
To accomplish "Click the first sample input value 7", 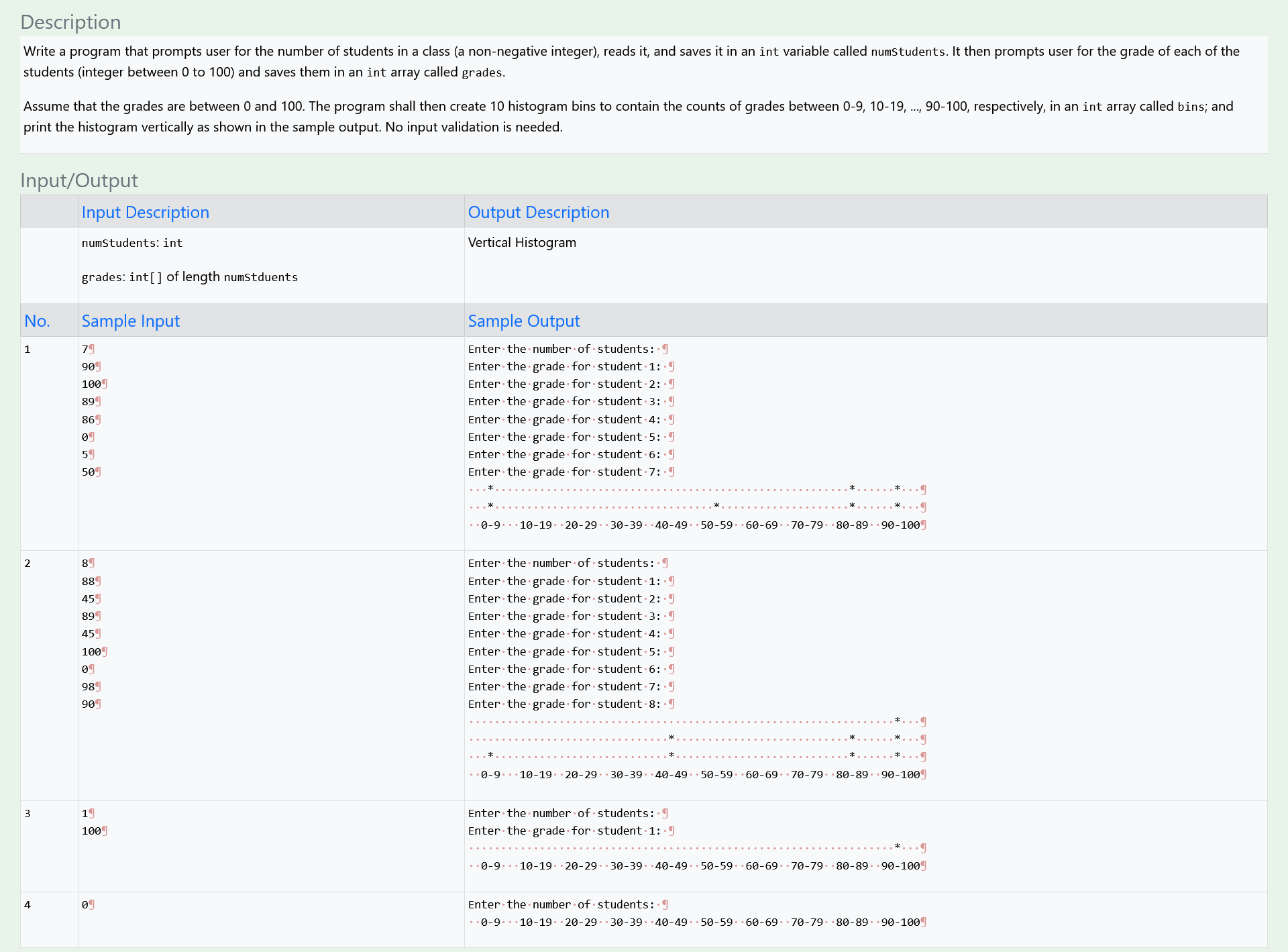I will [x=85, y=349].
